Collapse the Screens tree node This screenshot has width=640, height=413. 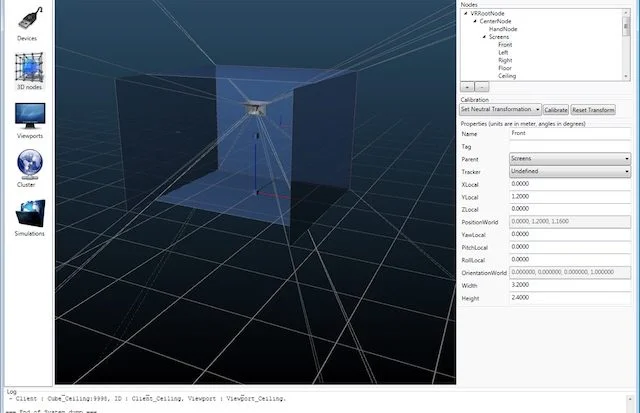pyautogui.click(x=484, y=37)
